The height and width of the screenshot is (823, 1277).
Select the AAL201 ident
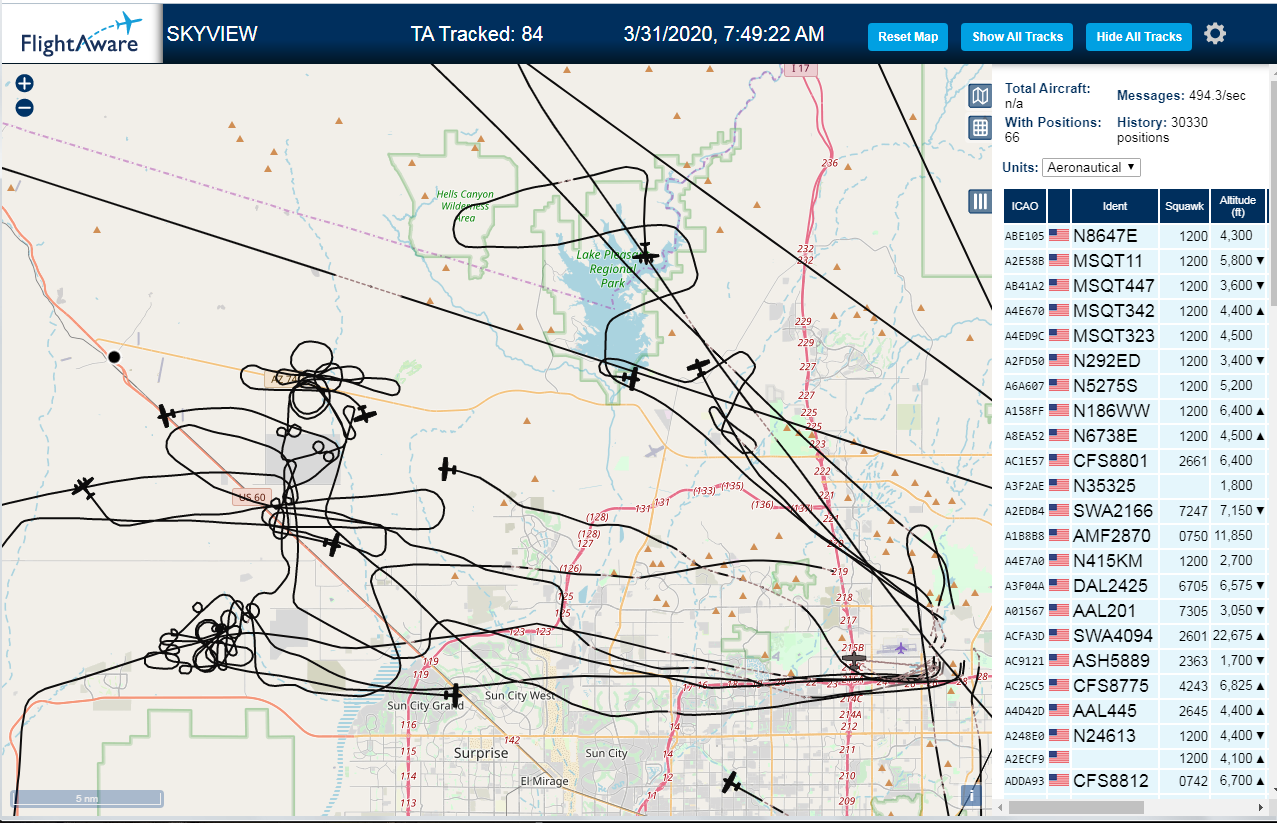1104,611
